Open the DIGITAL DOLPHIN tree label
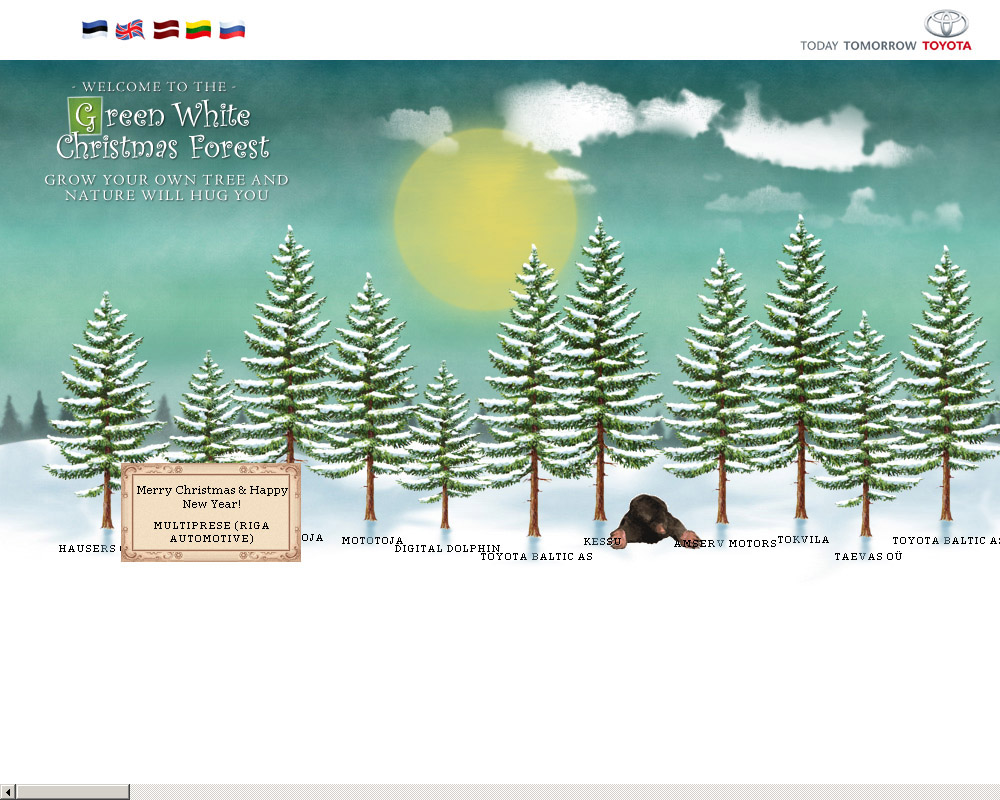The height and width of the screenshot is (800, 1000). click(x=447, y=549)
